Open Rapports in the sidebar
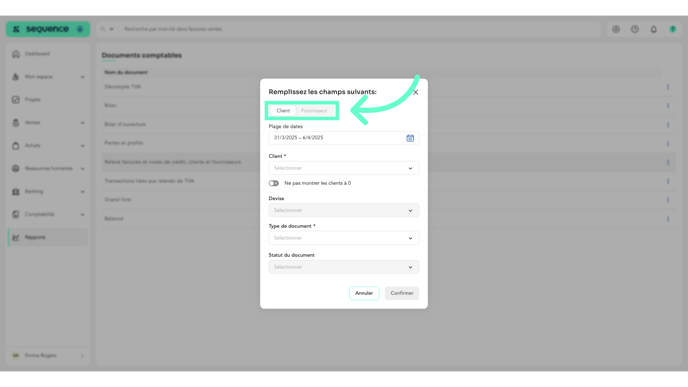The width and height of the screenshot is (688, 387). tap(47, 237)
